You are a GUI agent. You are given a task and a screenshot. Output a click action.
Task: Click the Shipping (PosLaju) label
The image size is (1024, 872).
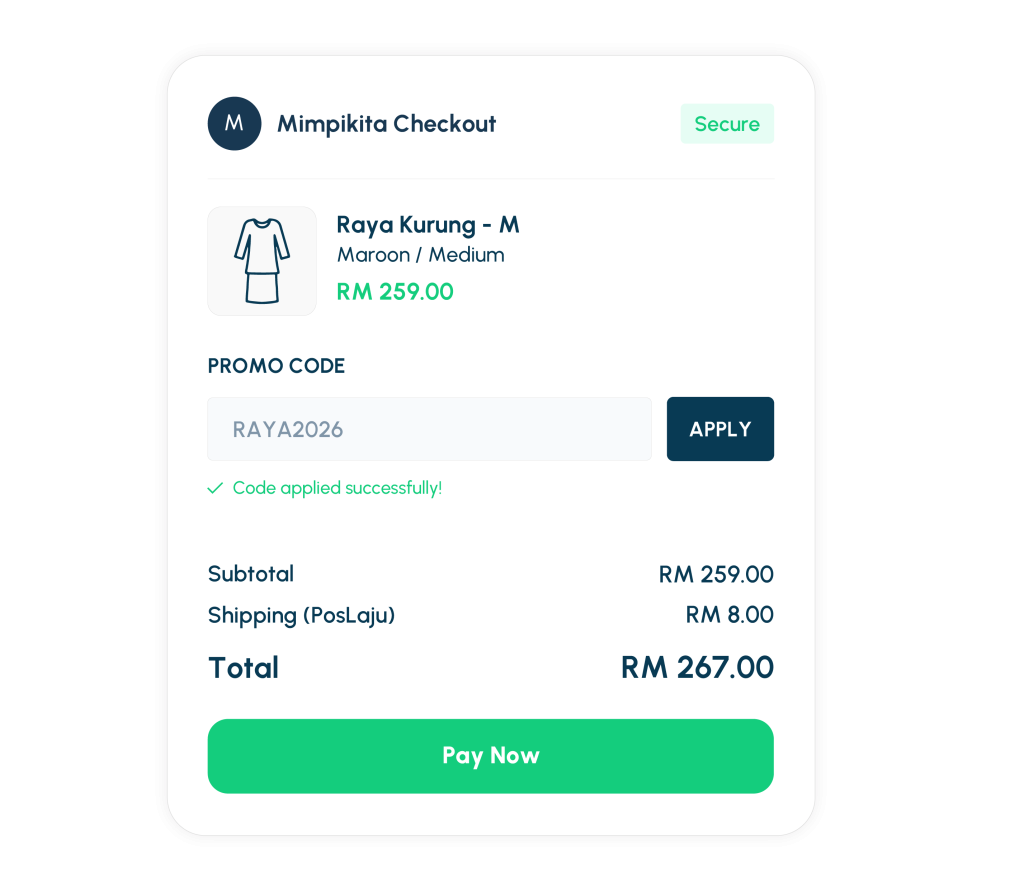(301, 615)
